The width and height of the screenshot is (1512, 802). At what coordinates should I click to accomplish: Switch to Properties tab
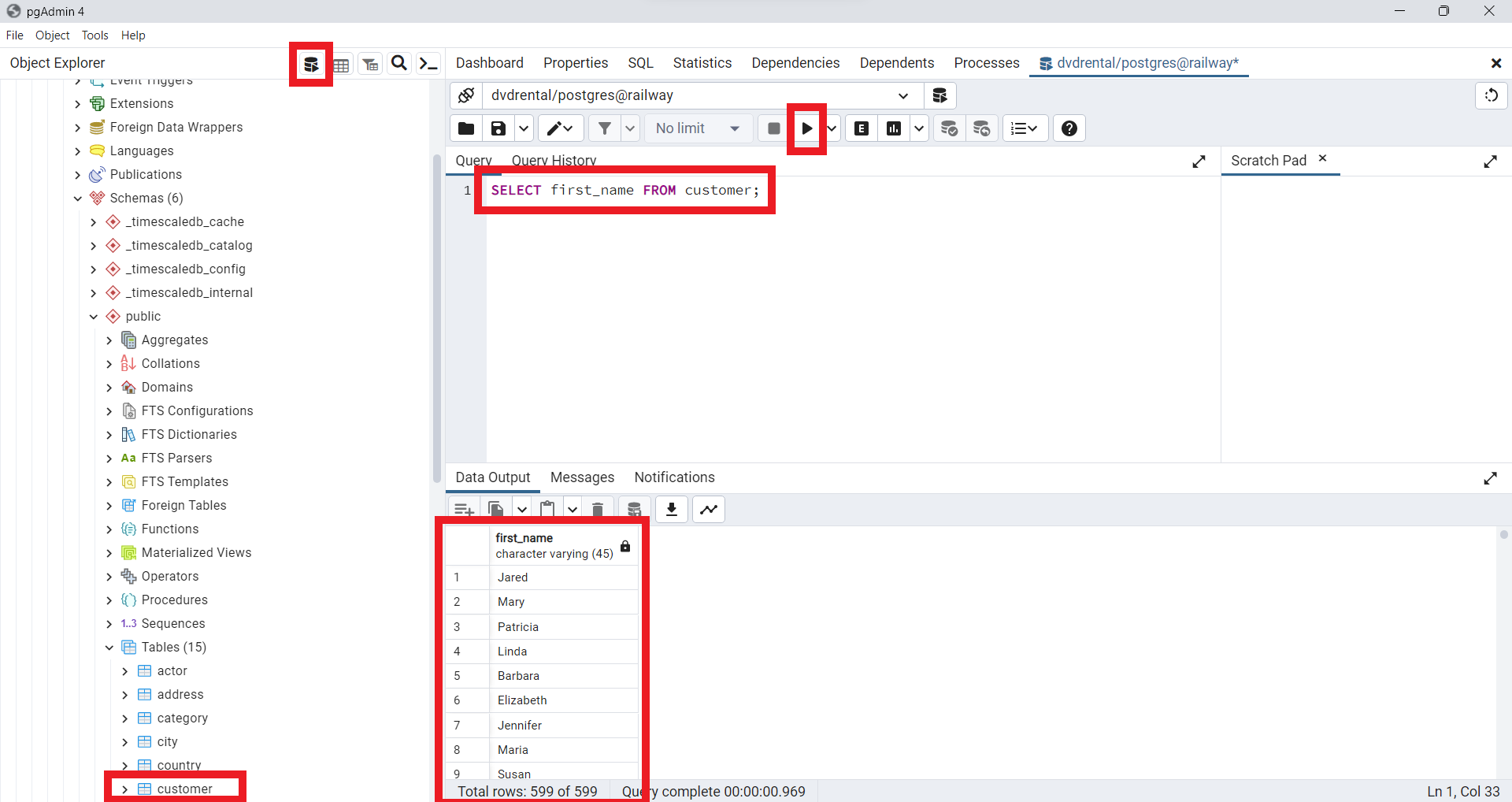pos(576,63)
